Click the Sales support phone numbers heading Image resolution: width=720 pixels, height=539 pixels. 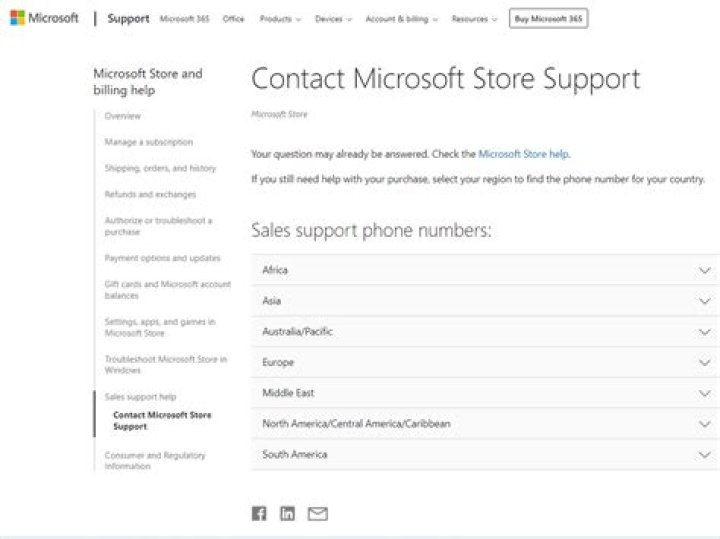(x=371, y=230)
